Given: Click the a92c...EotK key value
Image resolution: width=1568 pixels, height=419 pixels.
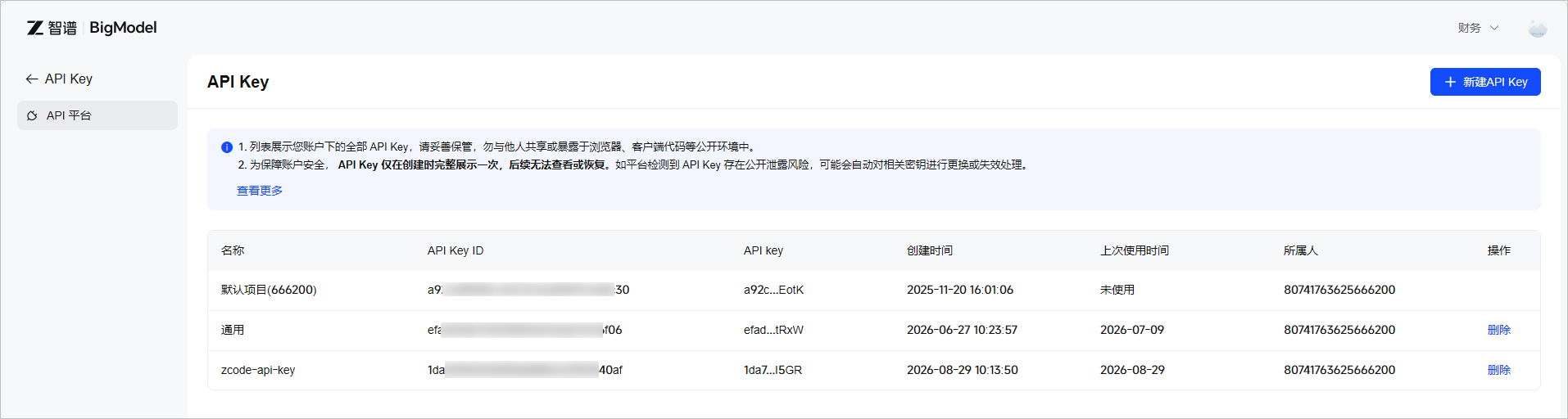Looking at the screenshot, I should (x=774, y=290).
